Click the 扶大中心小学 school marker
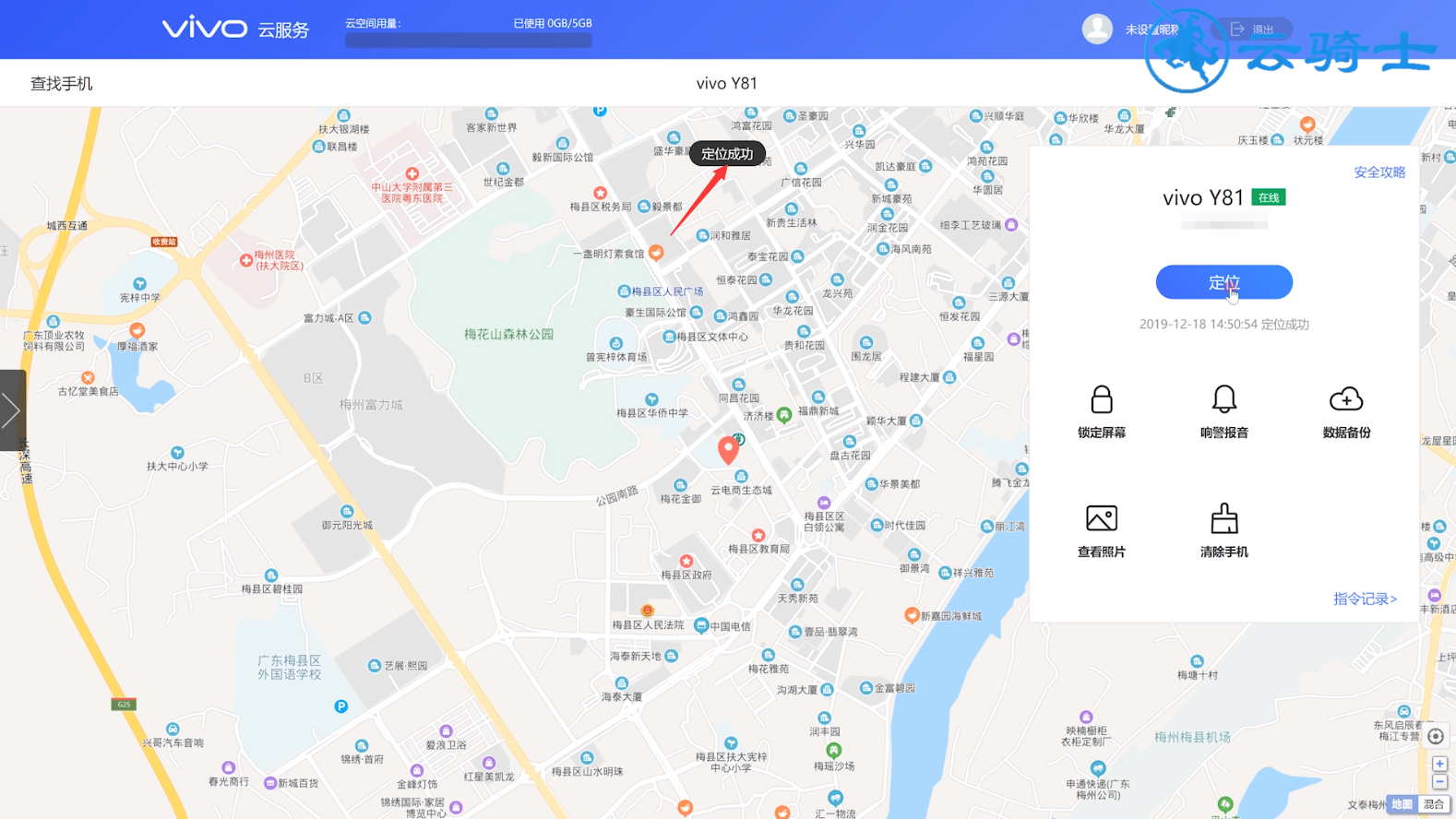The height and width of the screenshot is (819, 1456). tap(177, 453)
